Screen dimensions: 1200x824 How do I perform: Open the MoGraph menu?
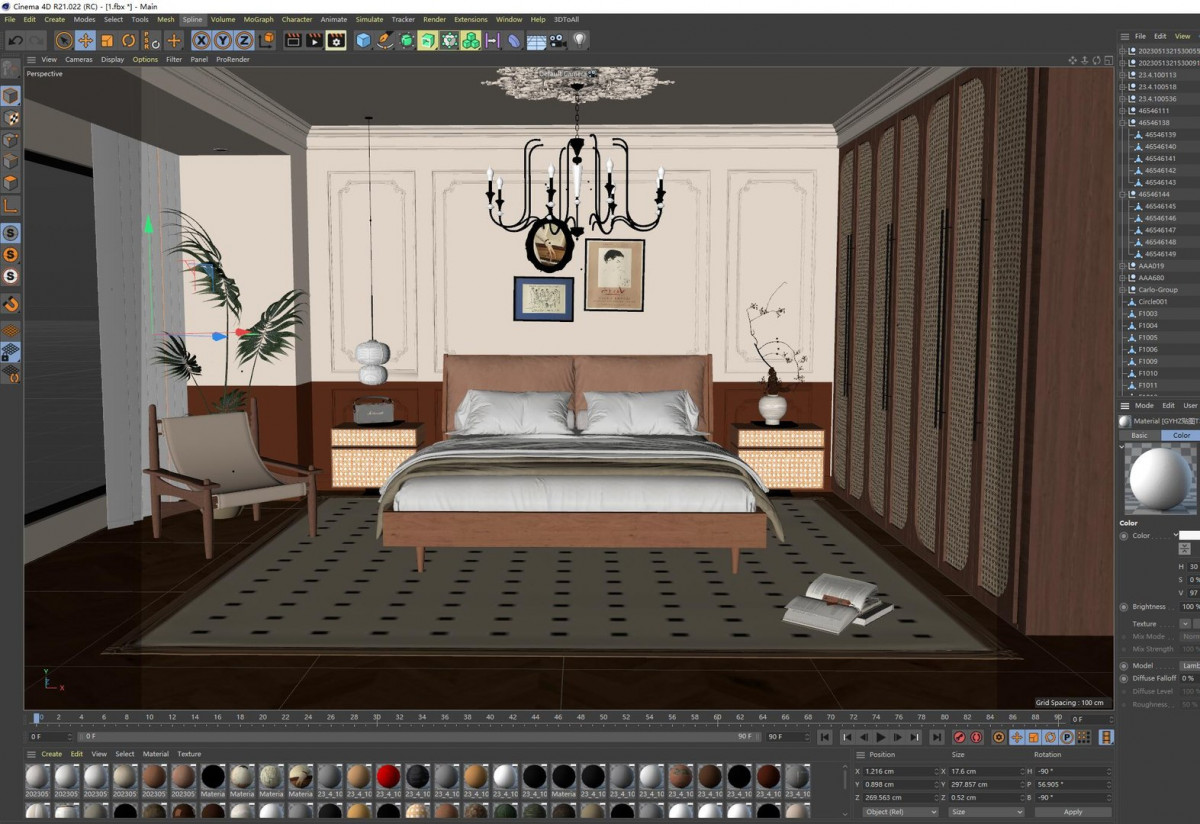(258, 19)
